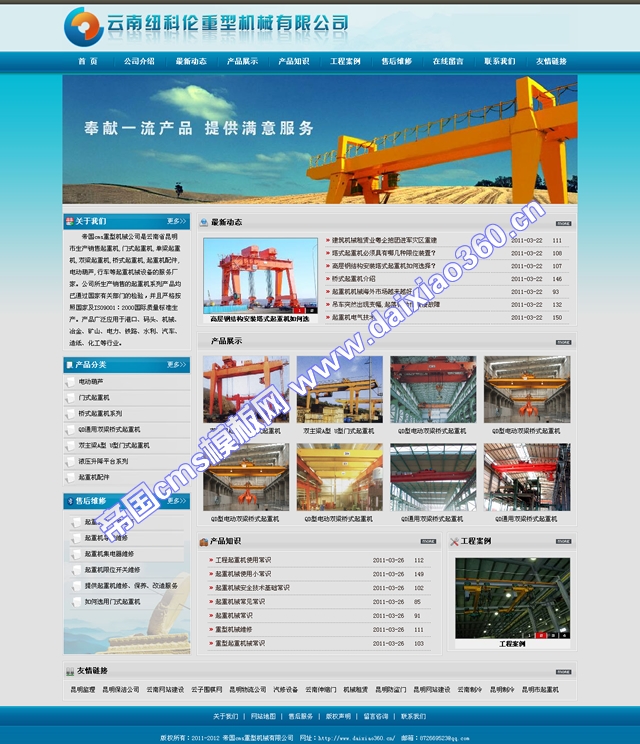Click the MORE icon in 友情链接 header
The image size is (640, 744).
click(563, 671)
